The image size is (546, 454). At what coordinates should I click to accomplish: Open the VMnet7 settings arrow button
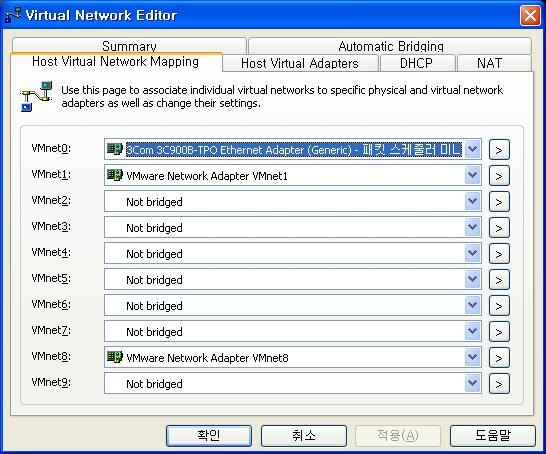click(x=499, y=331)
